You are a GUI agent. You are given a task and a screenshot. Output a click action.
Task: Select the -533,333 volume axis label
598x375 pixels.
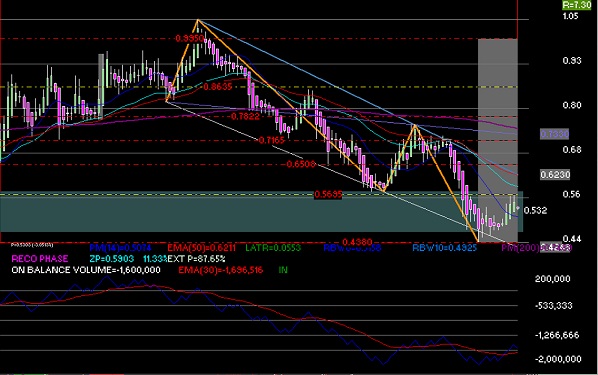[554, 306]
